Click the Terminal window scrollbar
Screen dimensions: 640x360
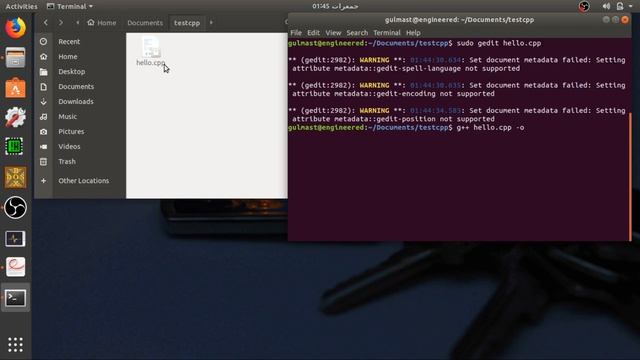point(630,176)
